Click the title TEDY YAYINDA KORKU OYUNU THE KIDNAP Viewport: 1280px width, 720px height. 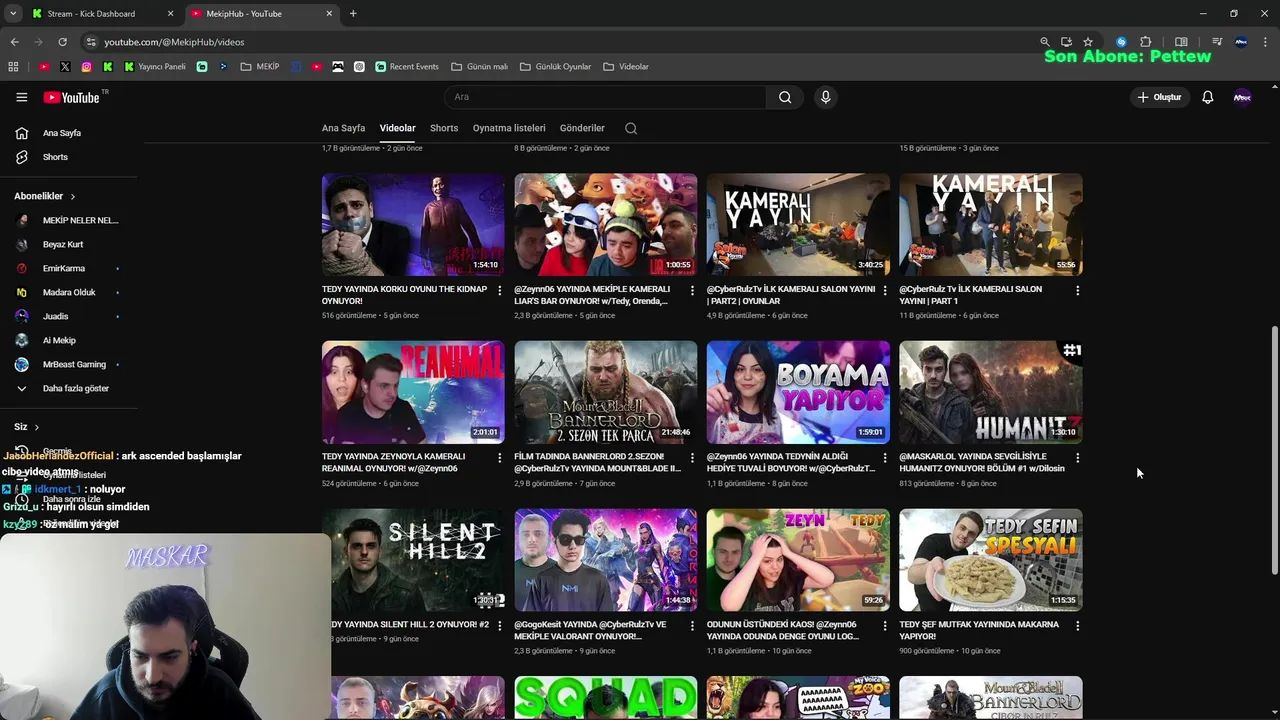(404, 295)
